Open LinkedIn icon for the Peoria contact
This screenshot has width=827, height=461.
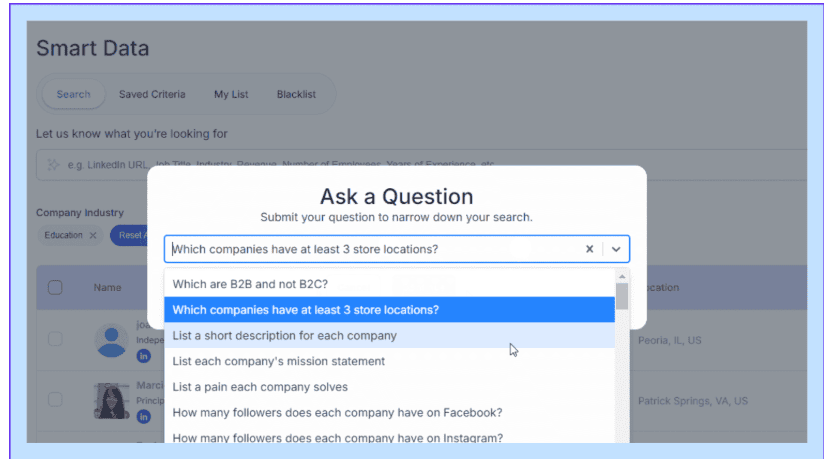tap(143, 356)
